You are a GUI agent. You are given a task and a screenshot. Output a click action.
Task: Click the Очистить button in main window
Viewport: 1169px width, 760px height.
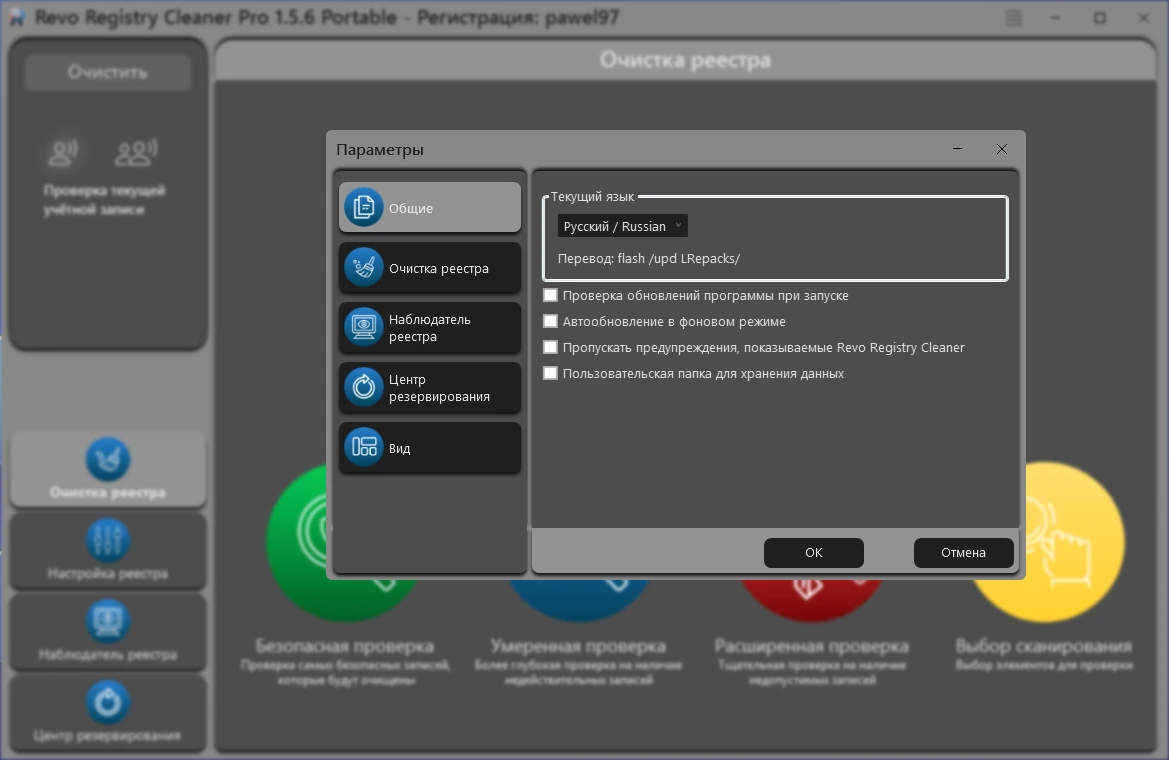coord(108,72)
